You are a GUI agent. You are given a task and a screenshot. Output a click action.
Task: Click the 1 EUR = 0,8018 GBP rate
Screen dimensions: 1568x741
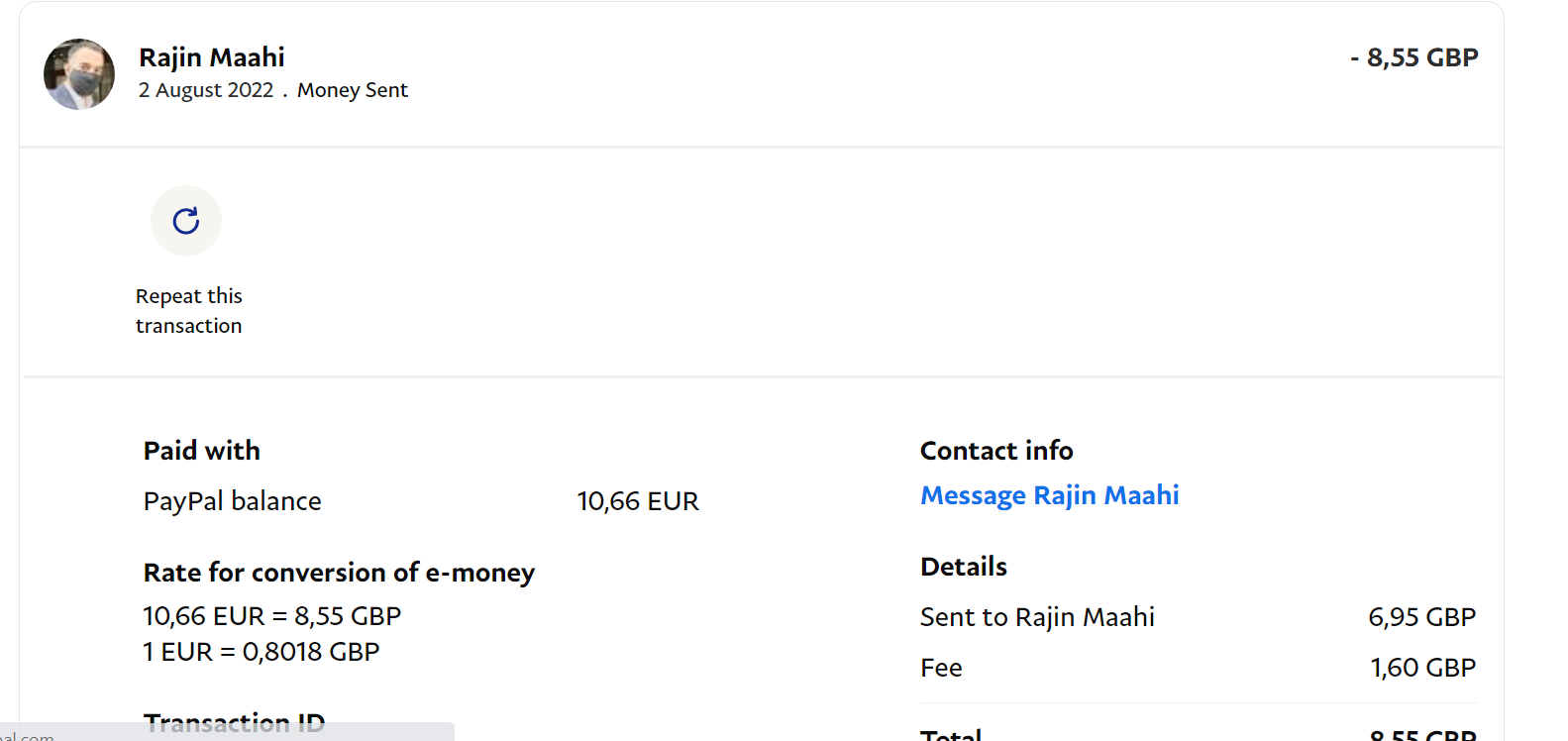(261, 652)
